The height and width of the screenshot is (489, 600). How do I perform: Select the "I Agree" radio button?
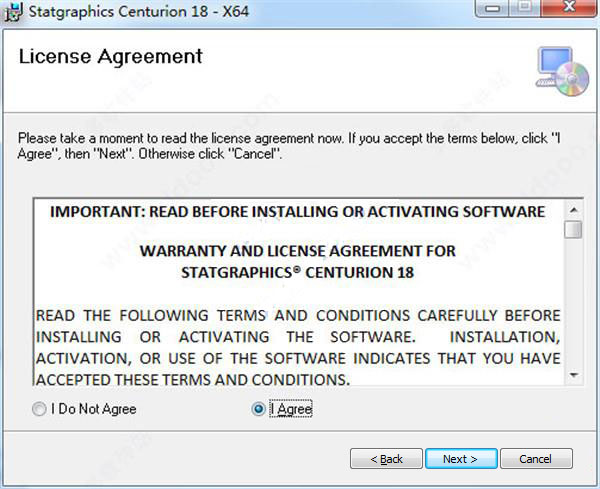pyautogui.click(x=259, y=409)
